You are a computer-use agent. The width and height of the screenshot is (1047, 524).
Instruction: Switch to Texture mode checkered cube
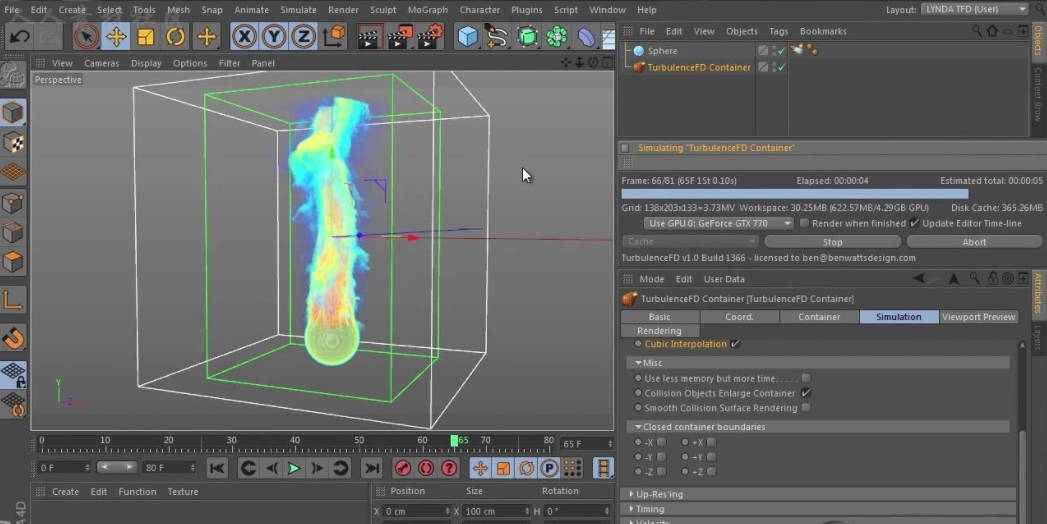pos(13,142)
